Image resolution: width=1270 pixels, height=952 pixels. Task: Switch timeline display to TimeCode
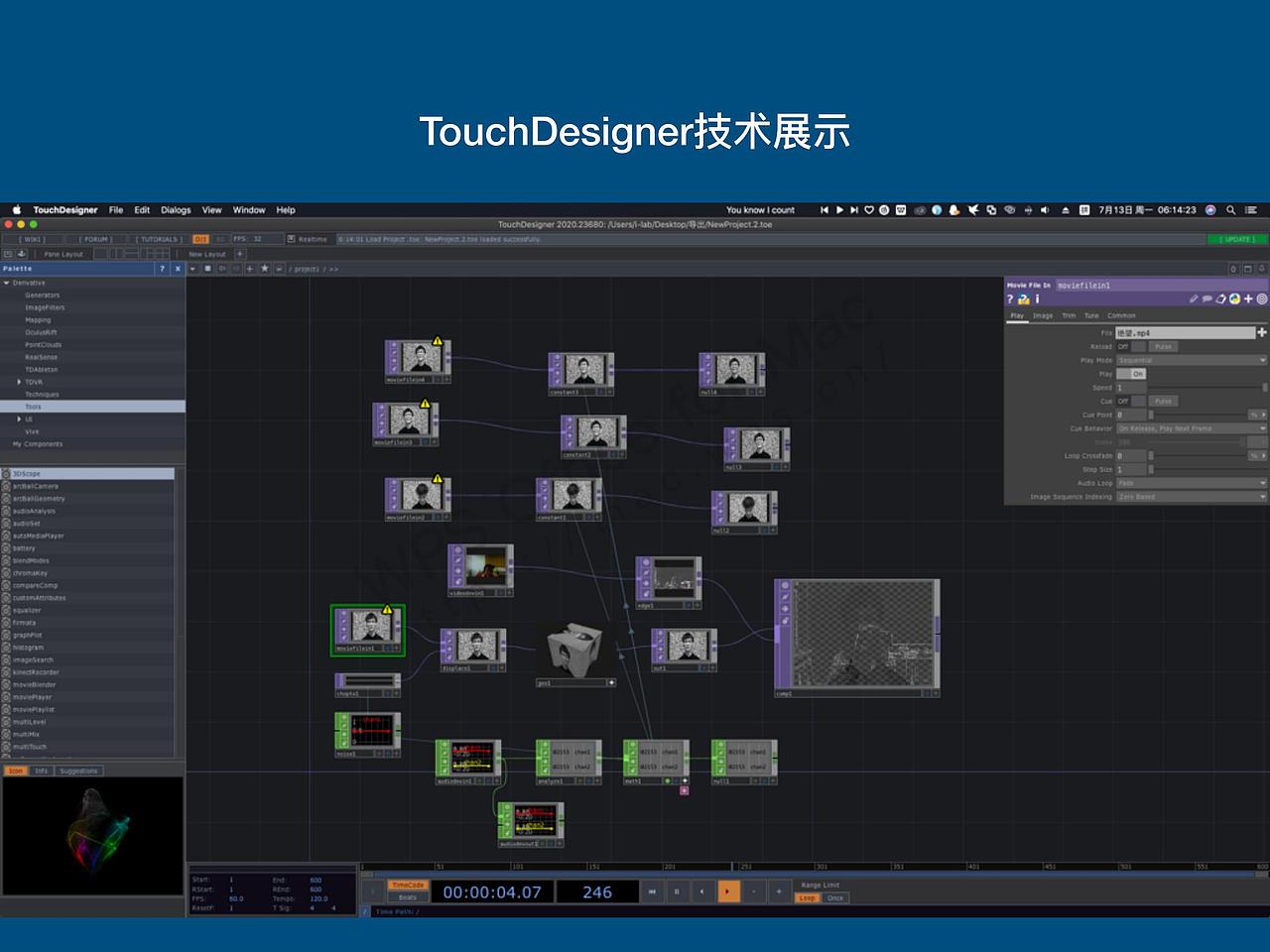(407, 885)
